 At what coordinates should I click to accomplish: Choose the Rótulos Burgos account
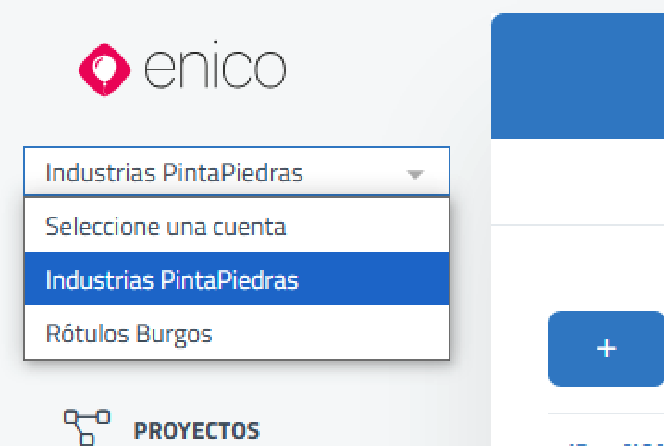point(129,333)
